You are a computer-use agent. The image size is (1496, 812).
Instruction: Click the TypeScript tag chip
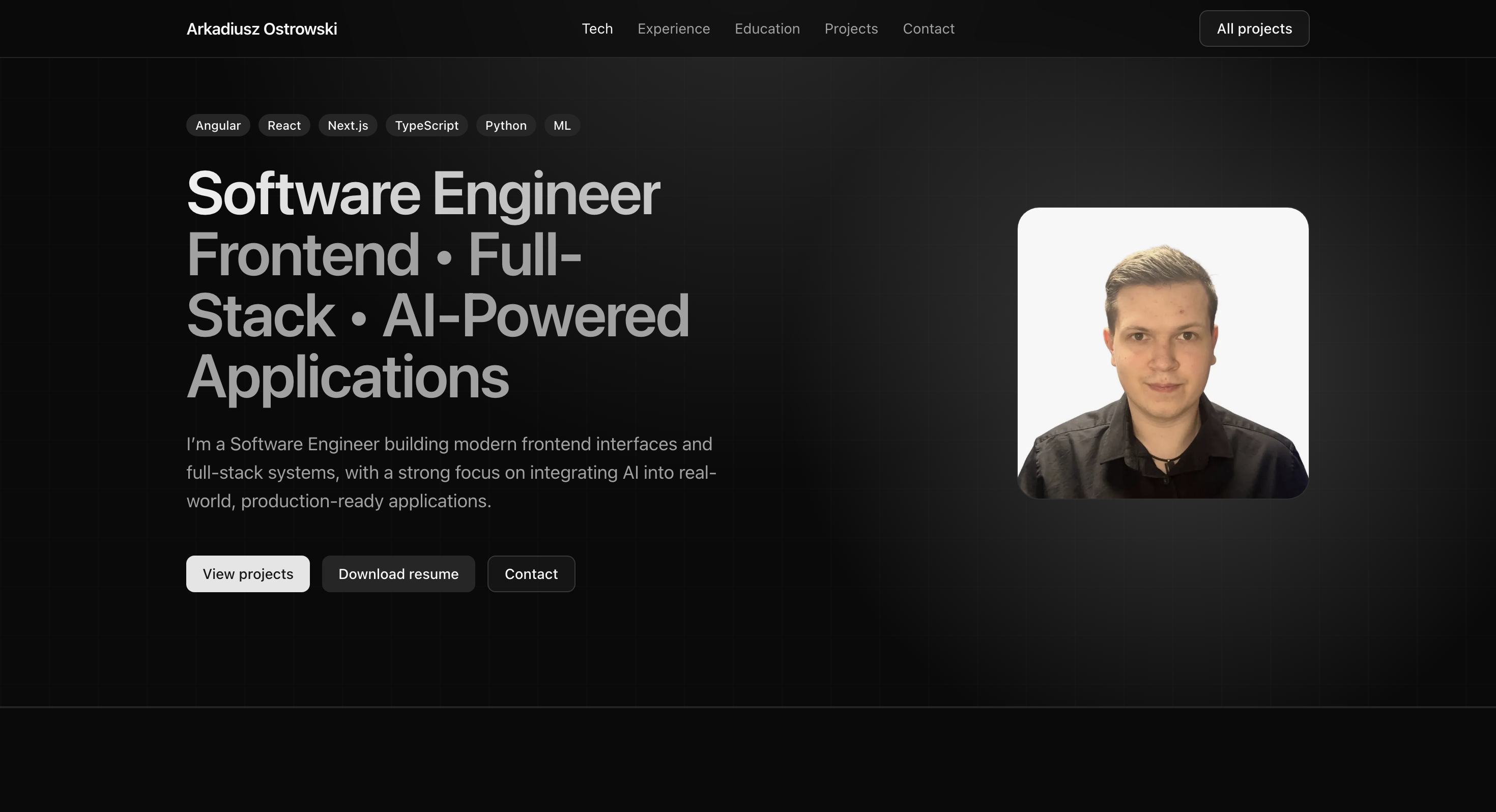point(426,126)
